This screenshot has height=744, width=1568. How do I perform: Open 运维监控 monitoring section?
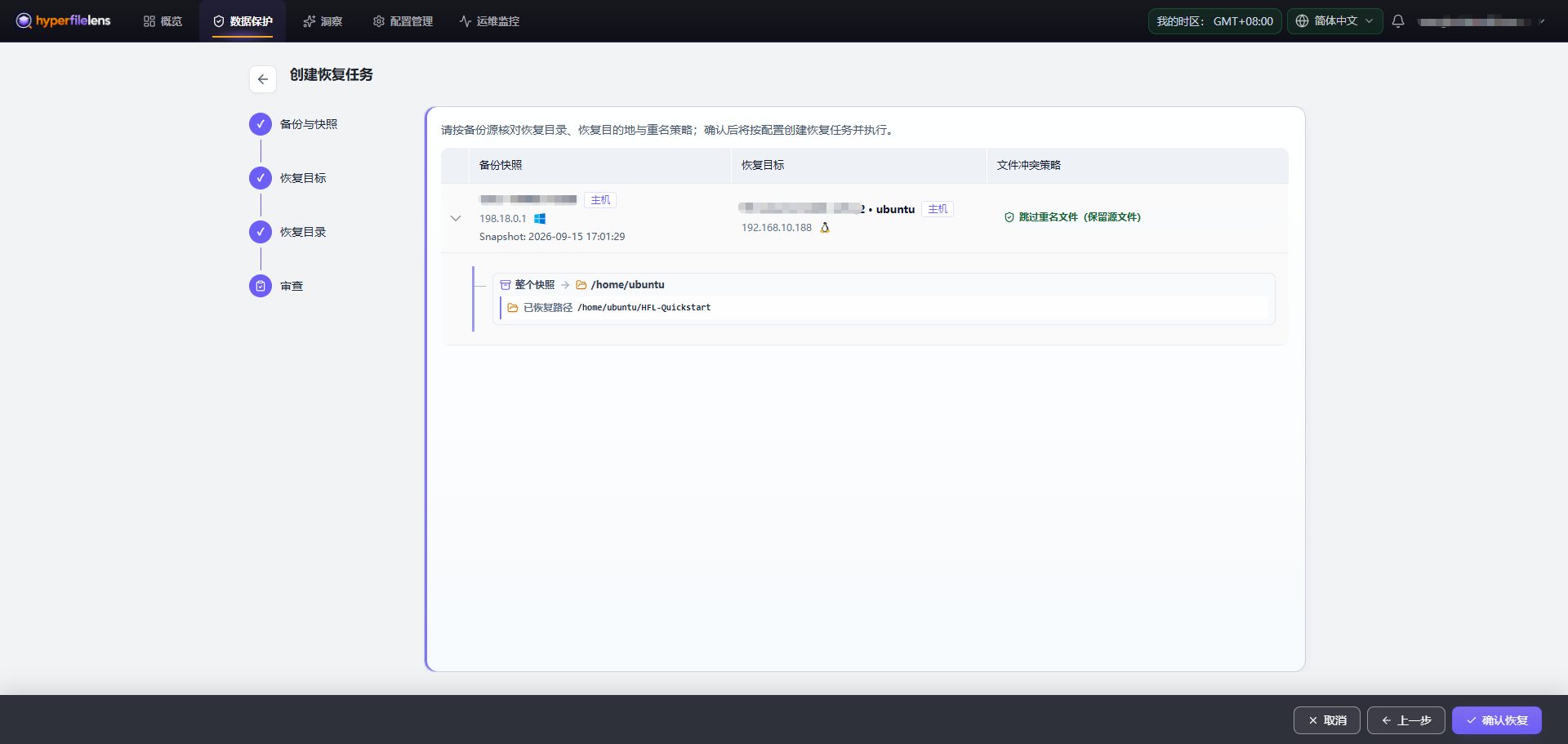pos(489,21)
